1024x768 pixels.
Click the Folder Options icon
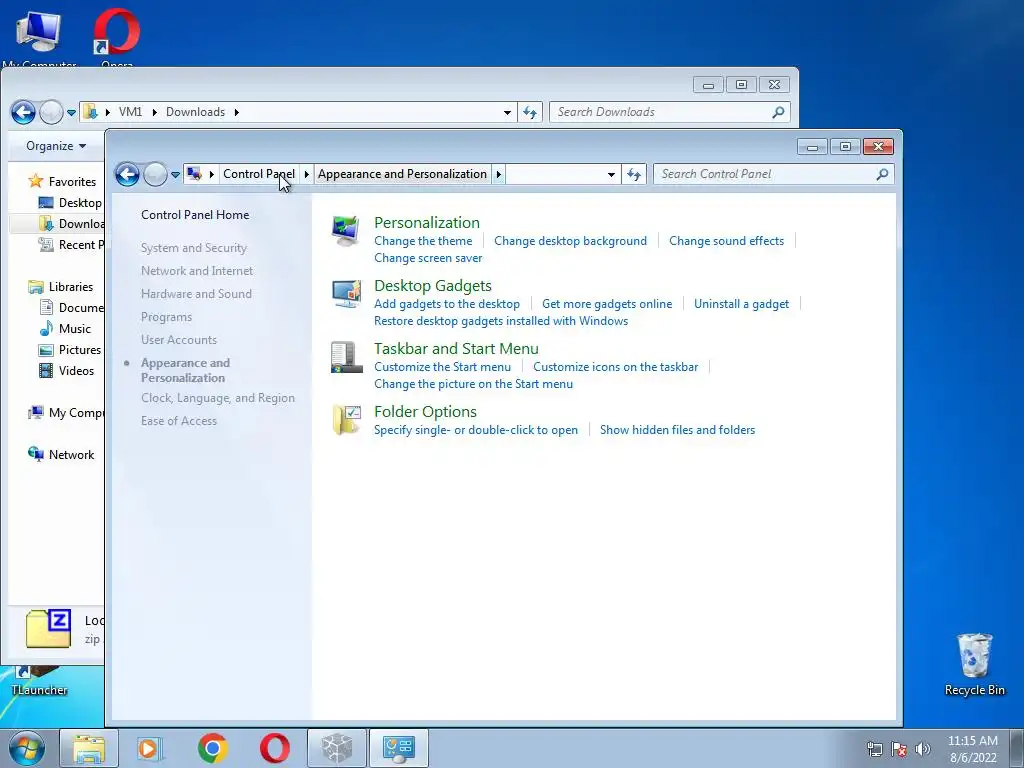coord(346,420)
